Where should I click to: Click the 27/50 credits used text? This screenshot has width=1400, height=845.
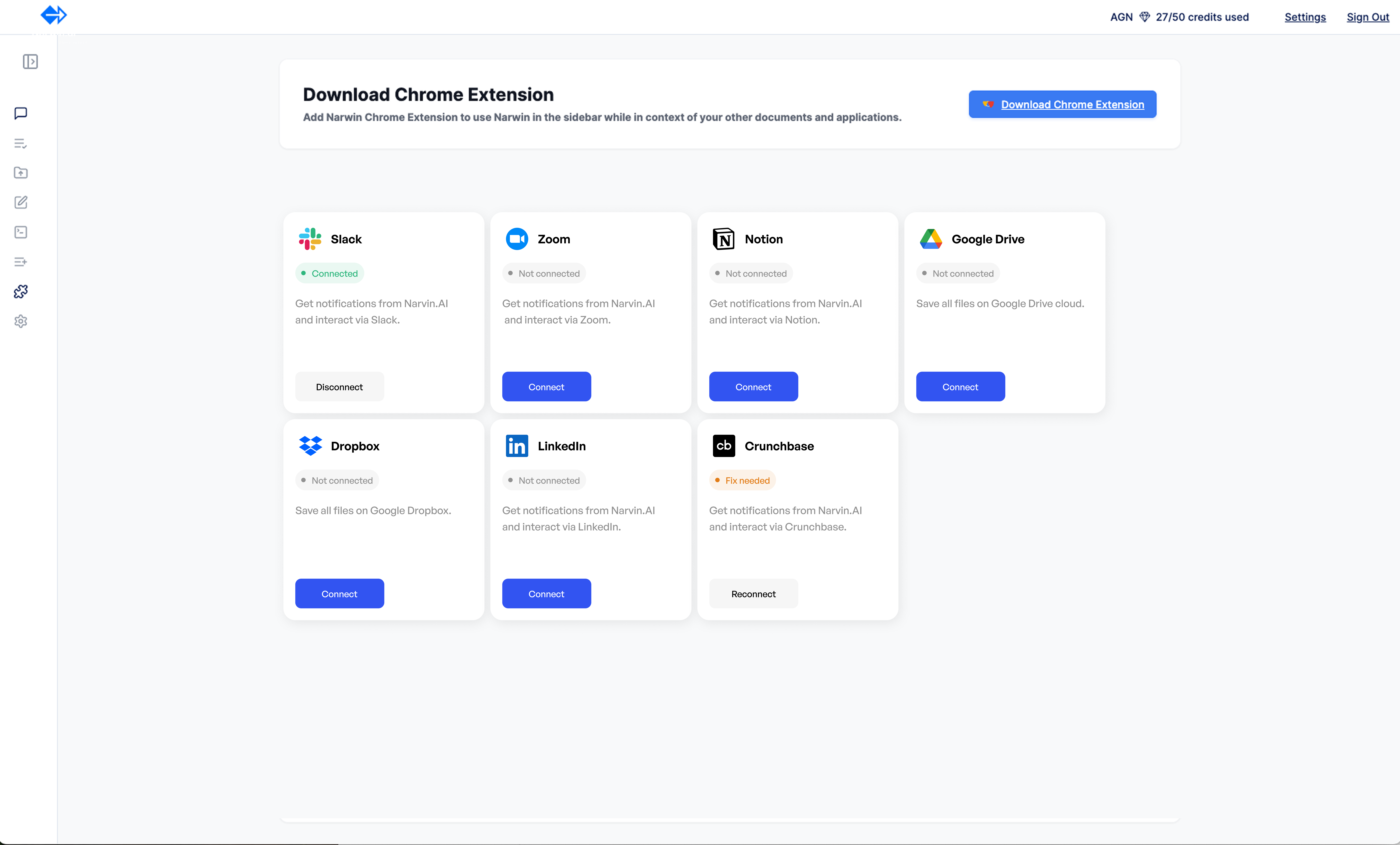point(1202,17)
